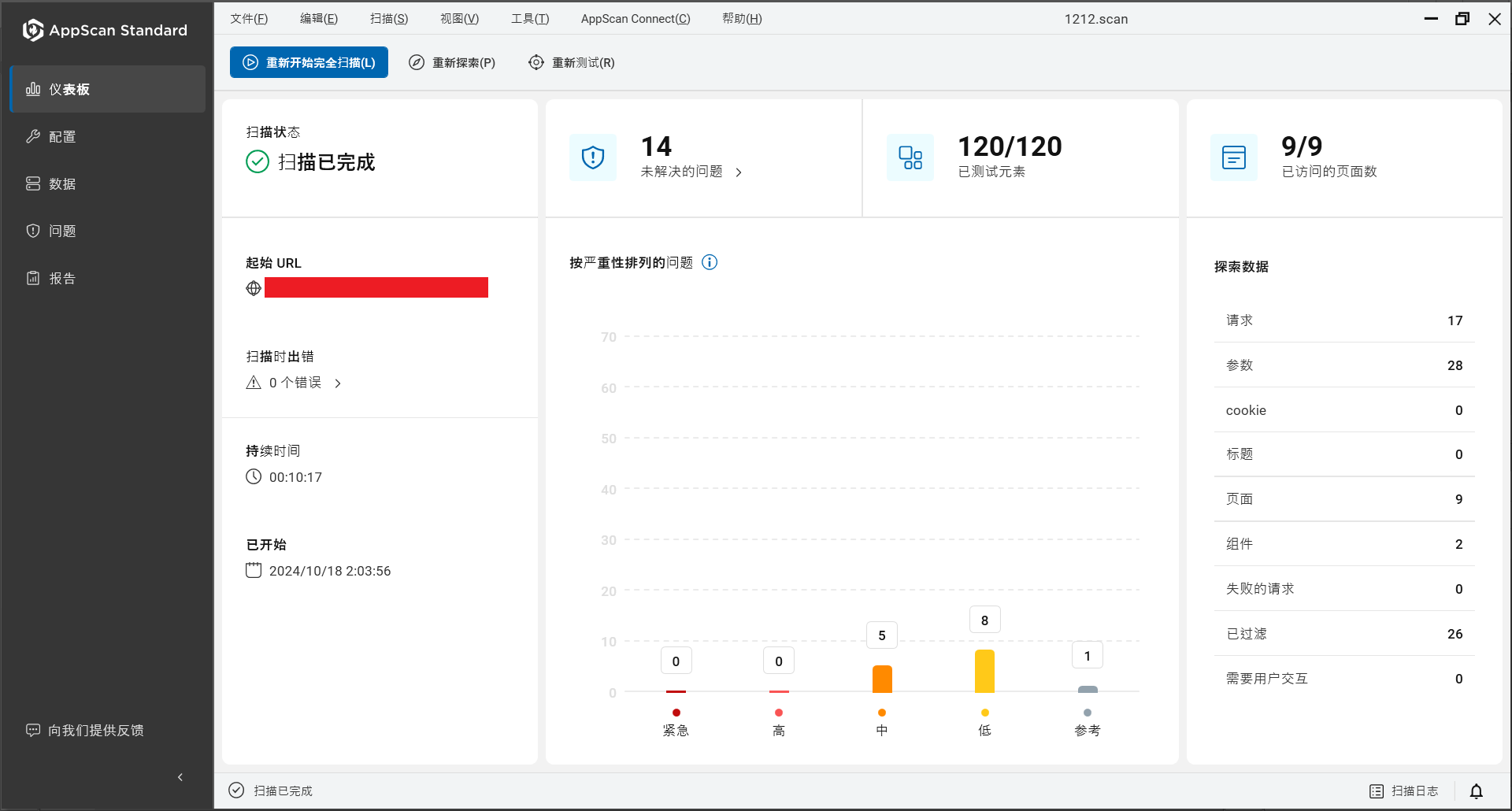Click the 页面 row in exploration data
This screenshot has height=811, width=1512.
1344,499
